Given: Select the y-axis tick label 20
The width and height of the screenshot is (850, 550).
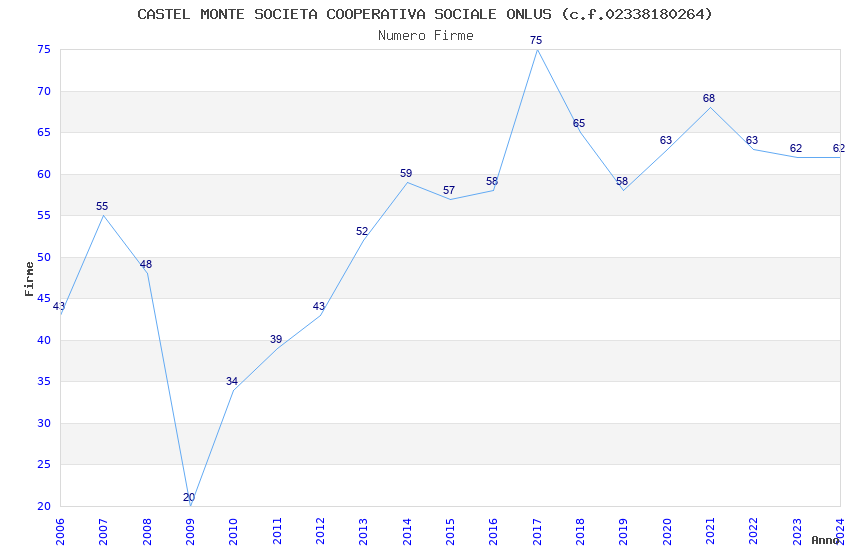Looking at the screenshot, I should coord(44,506).
